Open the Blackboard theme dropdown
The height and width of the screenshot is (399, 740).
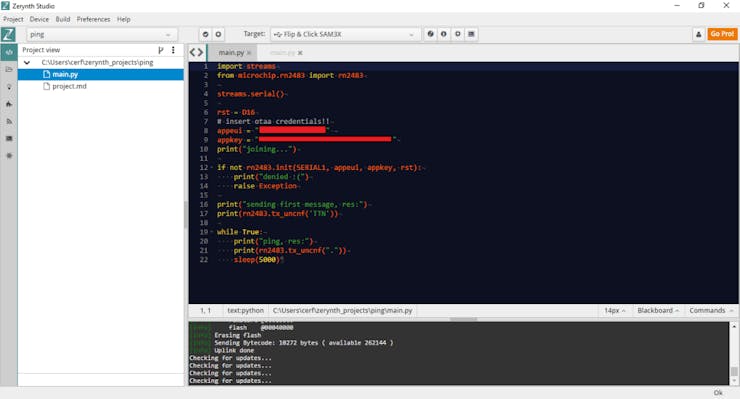point(657,311)
